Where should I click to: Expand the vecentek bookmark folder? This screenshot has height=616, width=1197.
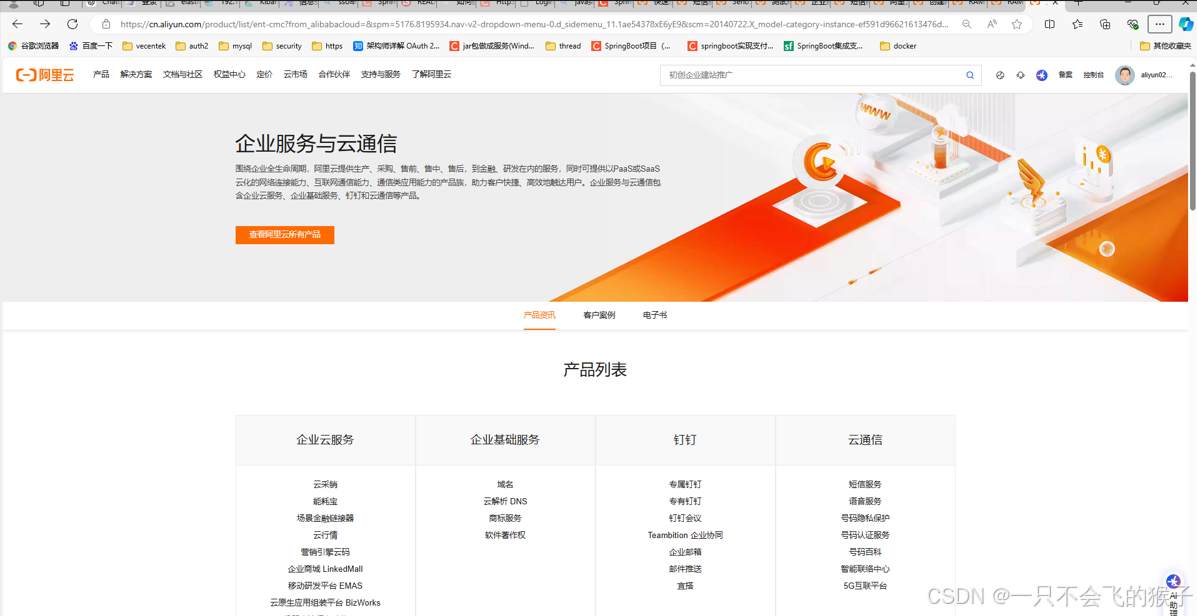pos(144,46)
